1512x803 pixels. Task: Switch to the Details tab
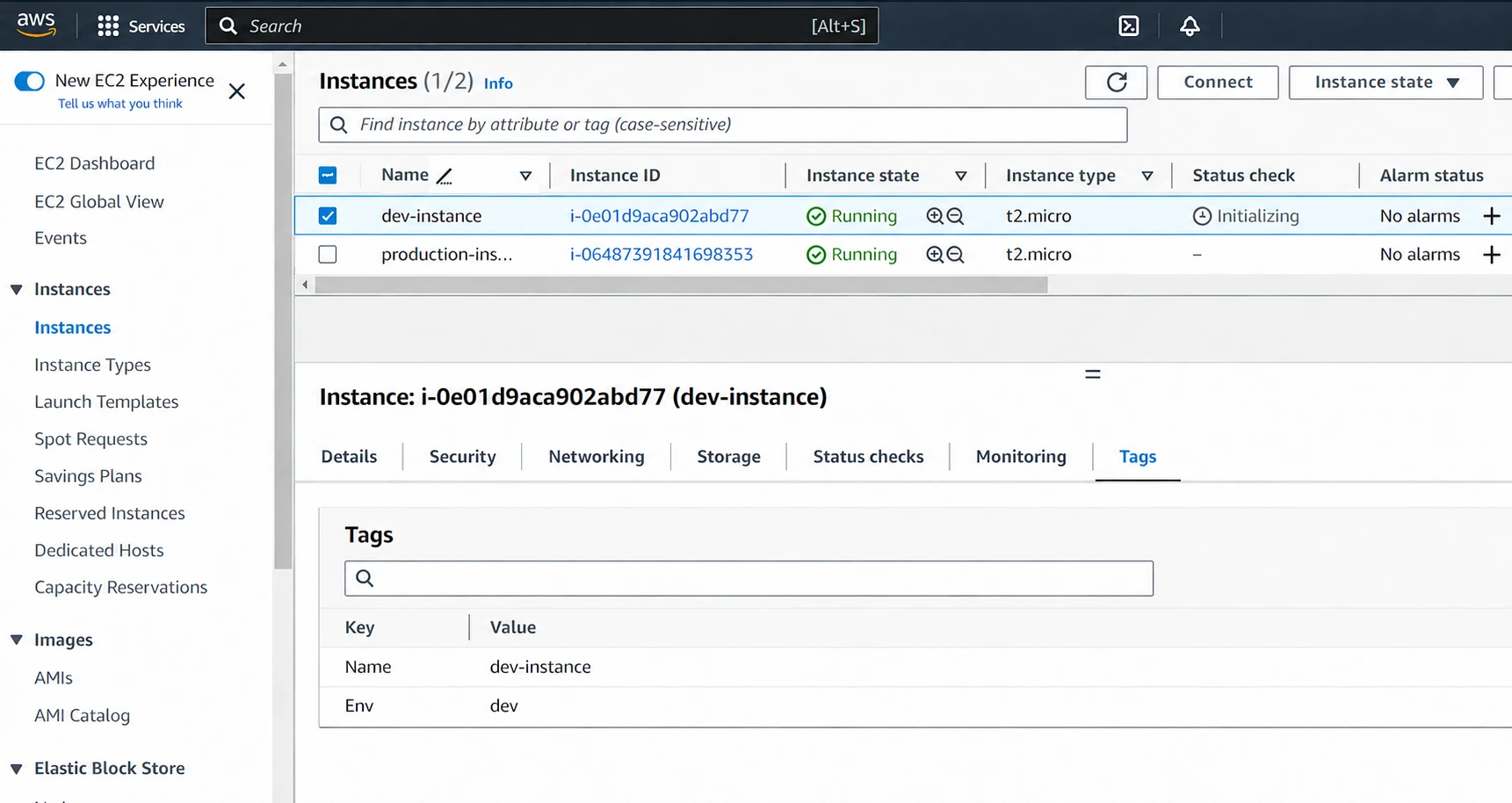pos(349,457)
